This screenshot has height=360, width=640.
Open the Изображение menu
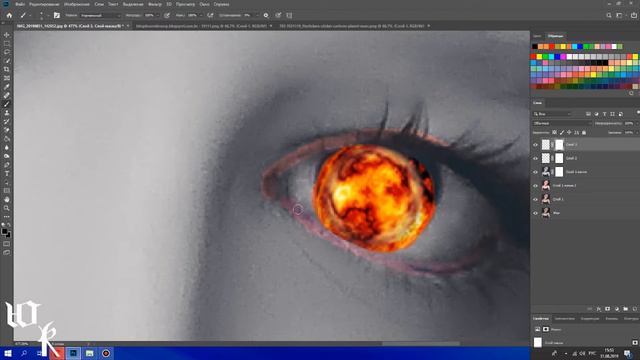pyautogui.click(x=77, y=4)
